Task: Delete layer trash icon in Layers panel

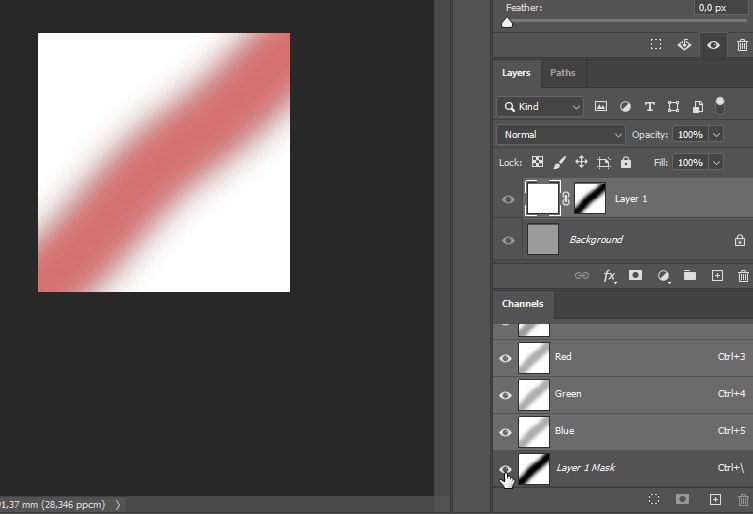Action: pyautogui.click(x=743, y=276)
